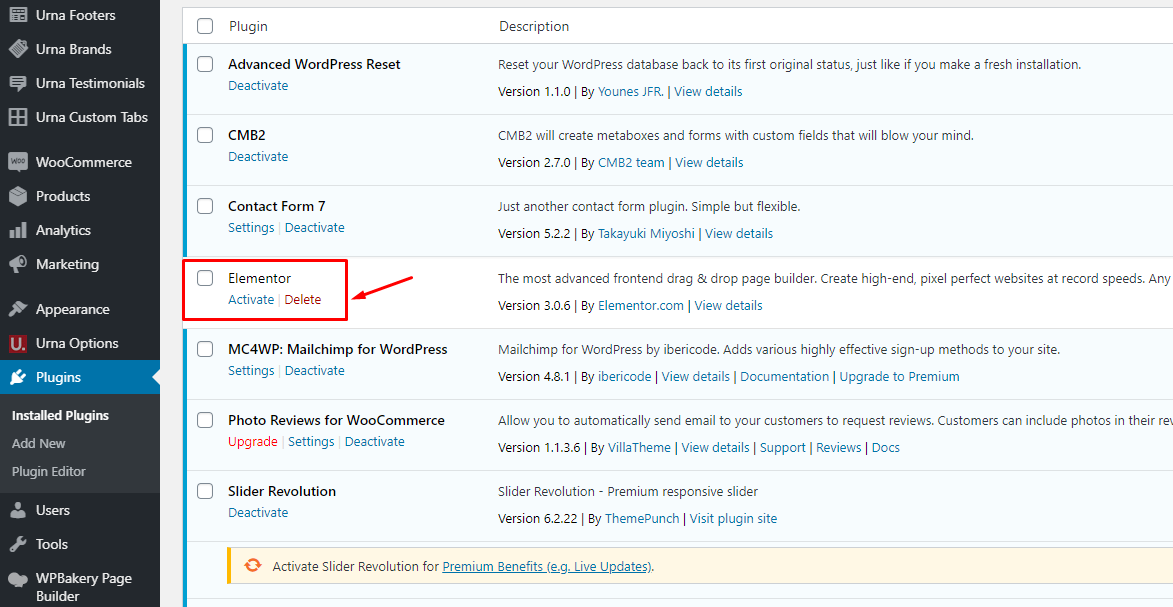Click the Marketing megaphone icon
1173x607 pixels.
coord(18,264)
